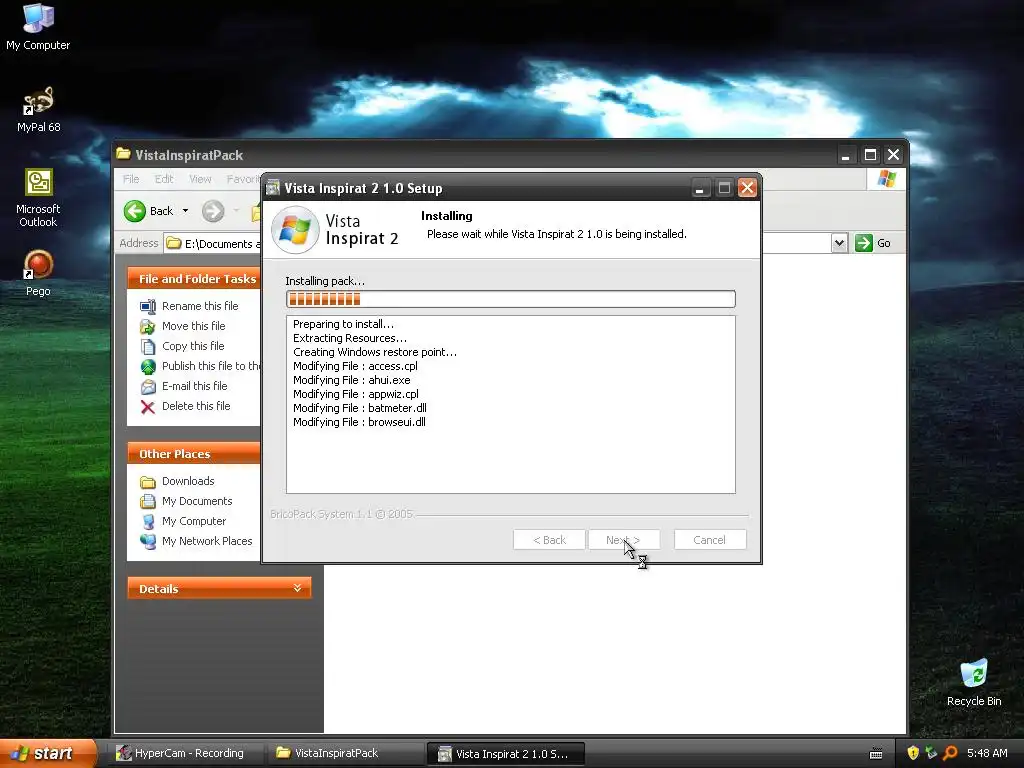
Task: Open the My Computer desktop icon
Action: coord(38,26)
